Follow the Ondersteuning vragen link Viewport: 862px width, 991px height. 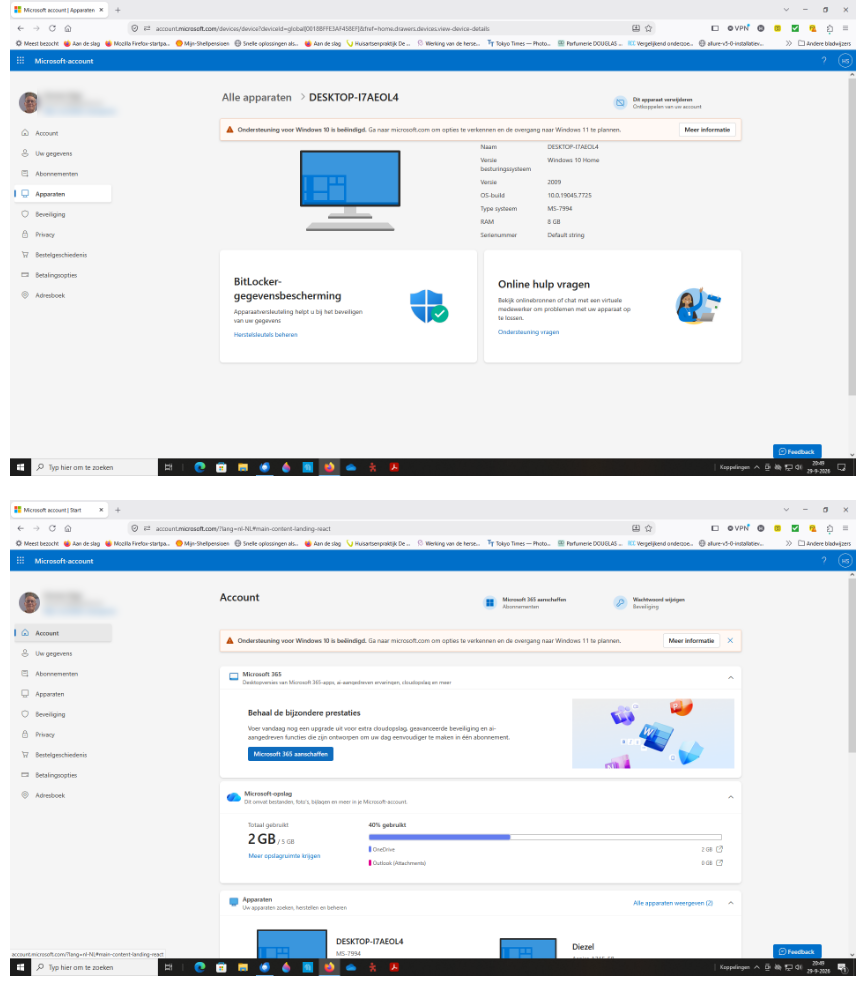[x=528, y=332]
